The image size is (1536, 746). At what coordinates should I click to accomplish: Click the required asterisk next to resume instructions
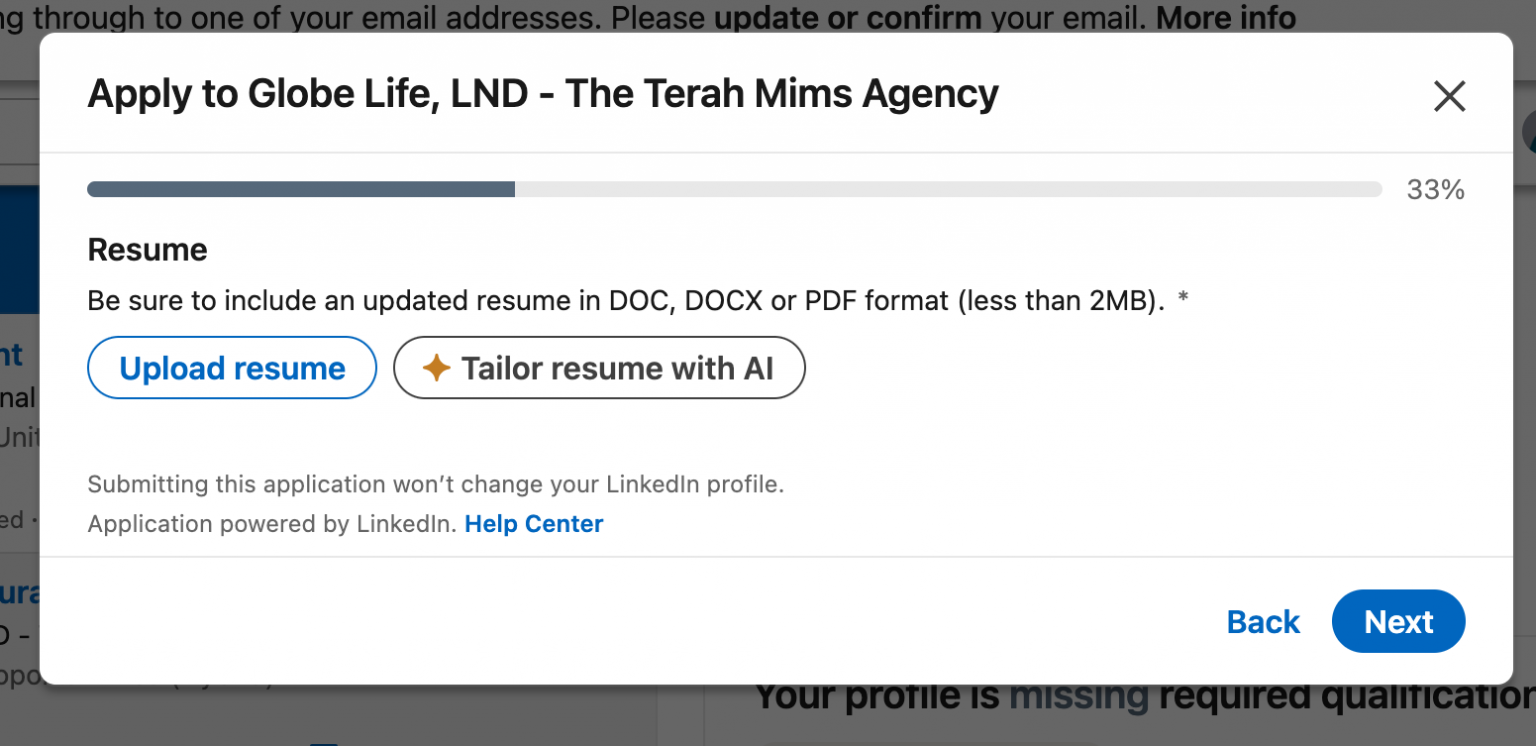point(1183,300)
